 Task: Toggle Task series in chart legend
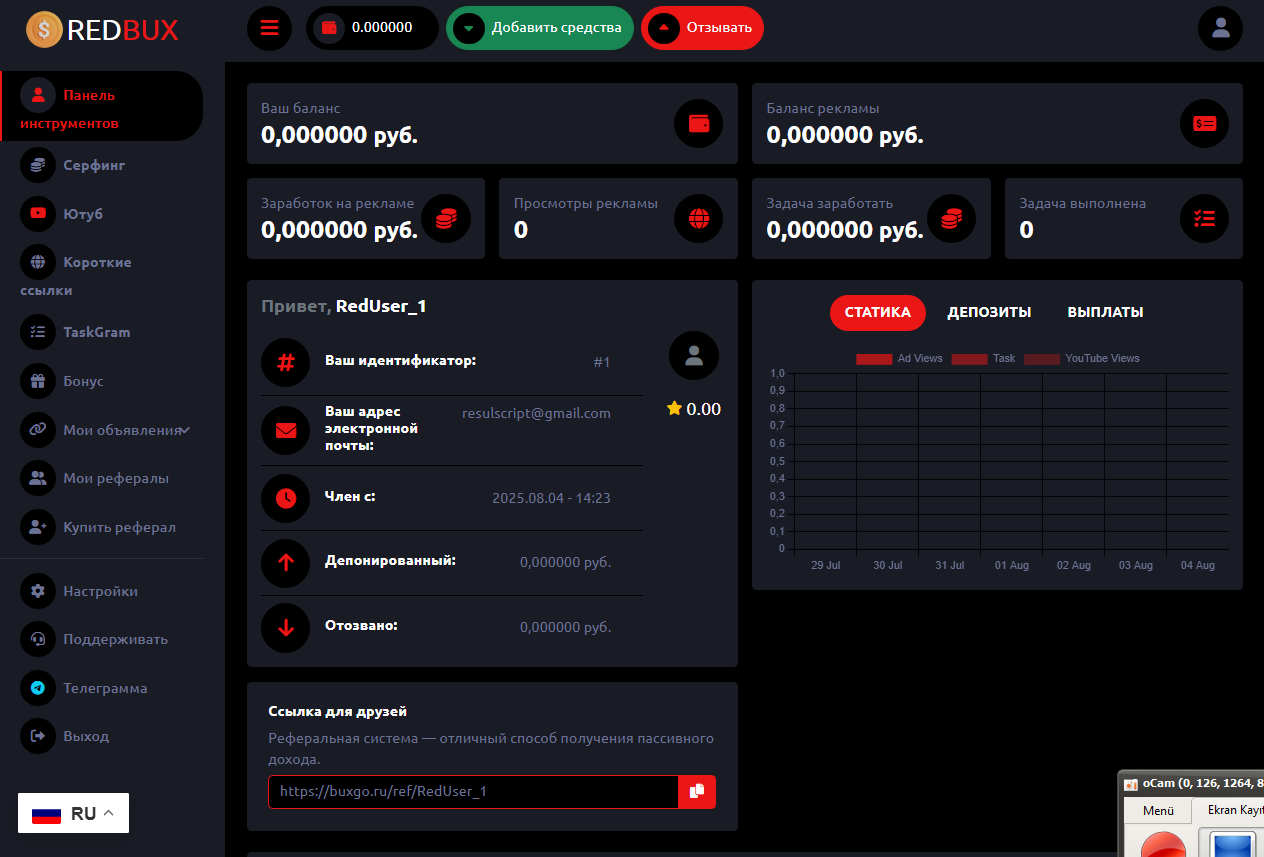click(x=983, y=358)
